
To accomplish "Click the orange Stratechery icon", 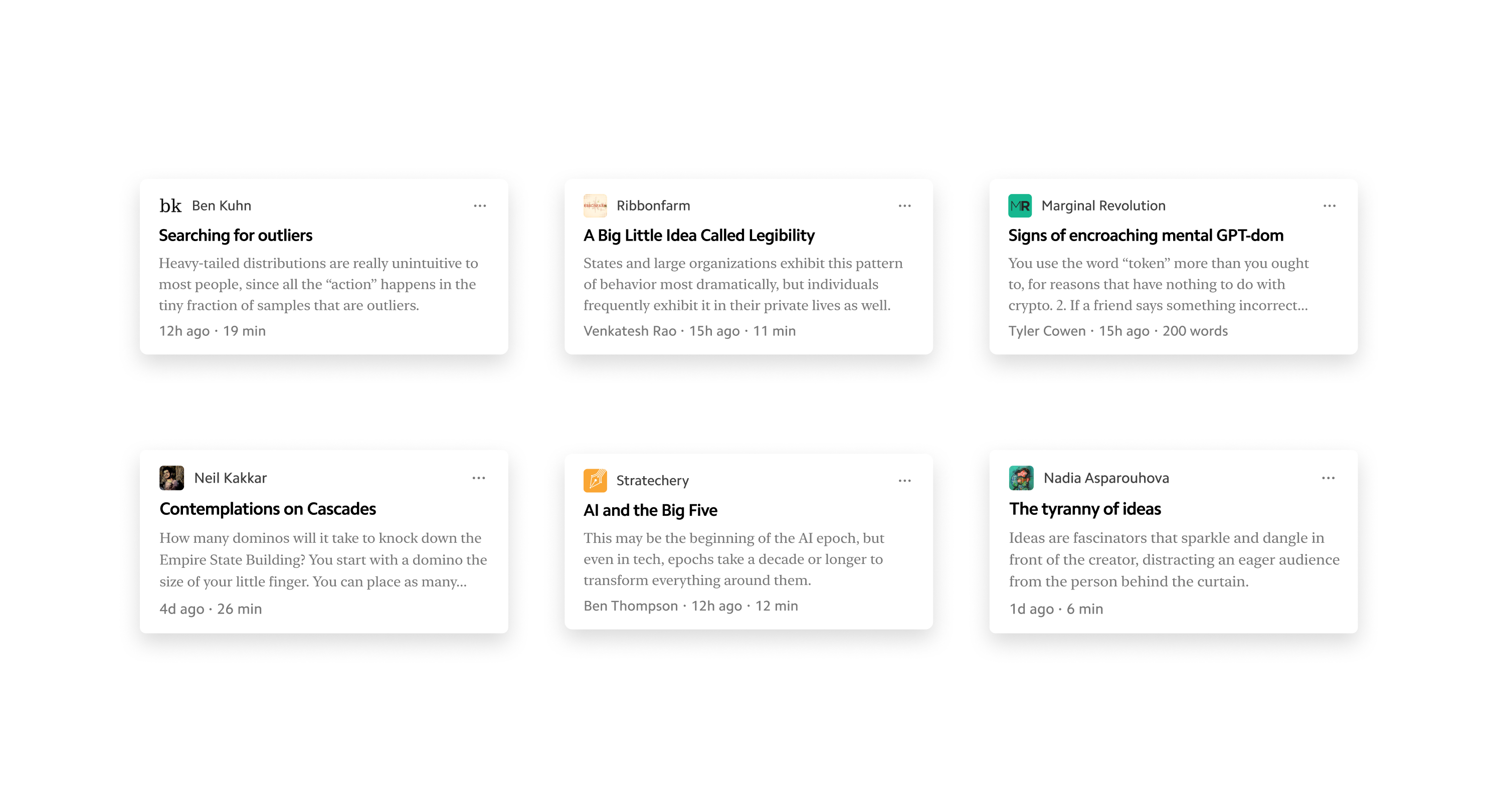I will pyautogui.click(x=595, y=481).
